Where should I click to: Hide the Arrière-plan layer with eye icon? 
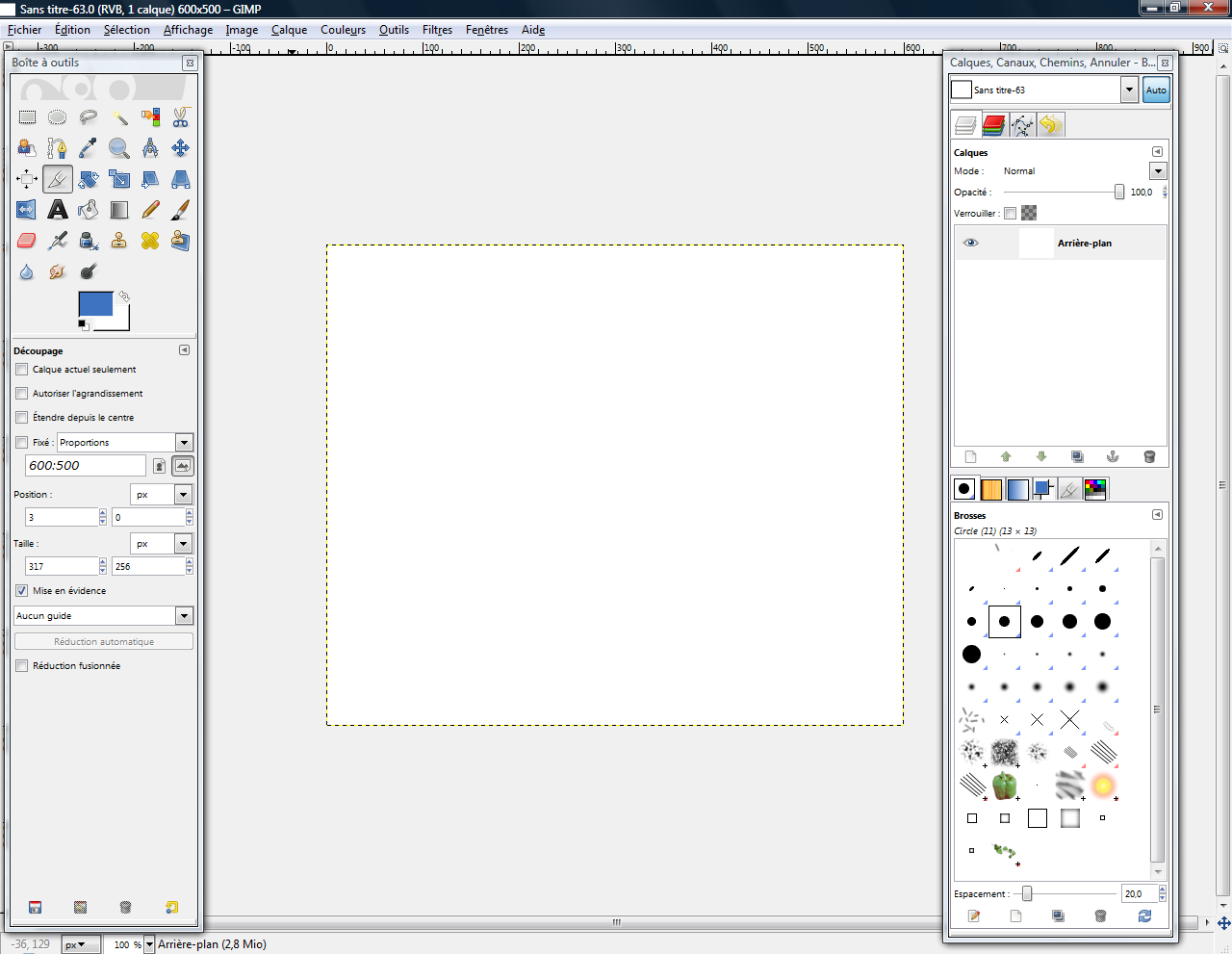tap(971, 243)
